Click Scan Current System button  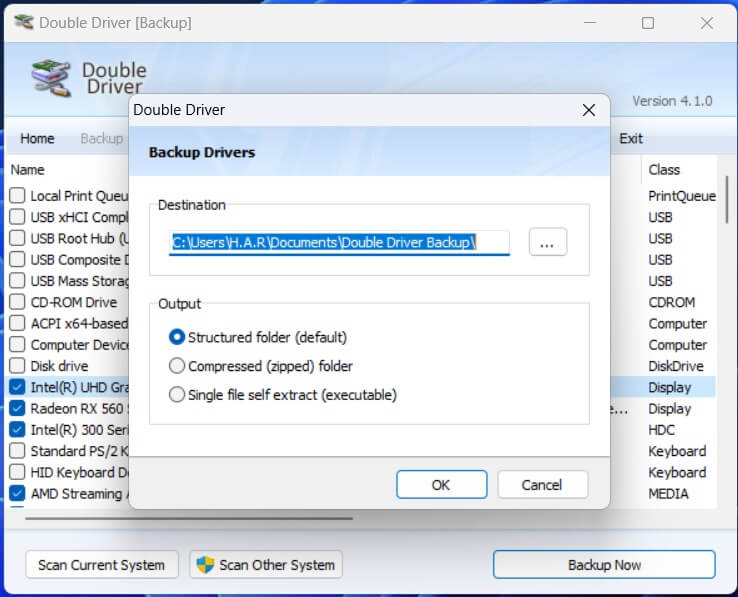(x=102, y=565)
